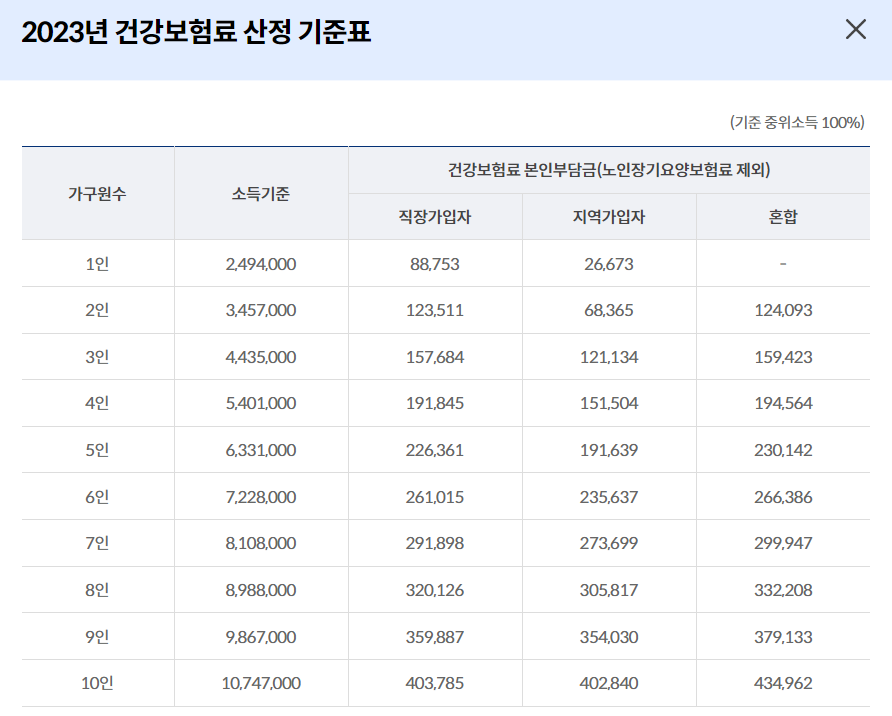
Task: Click the 191,845 cell
Action: click(x=435, y=403)
